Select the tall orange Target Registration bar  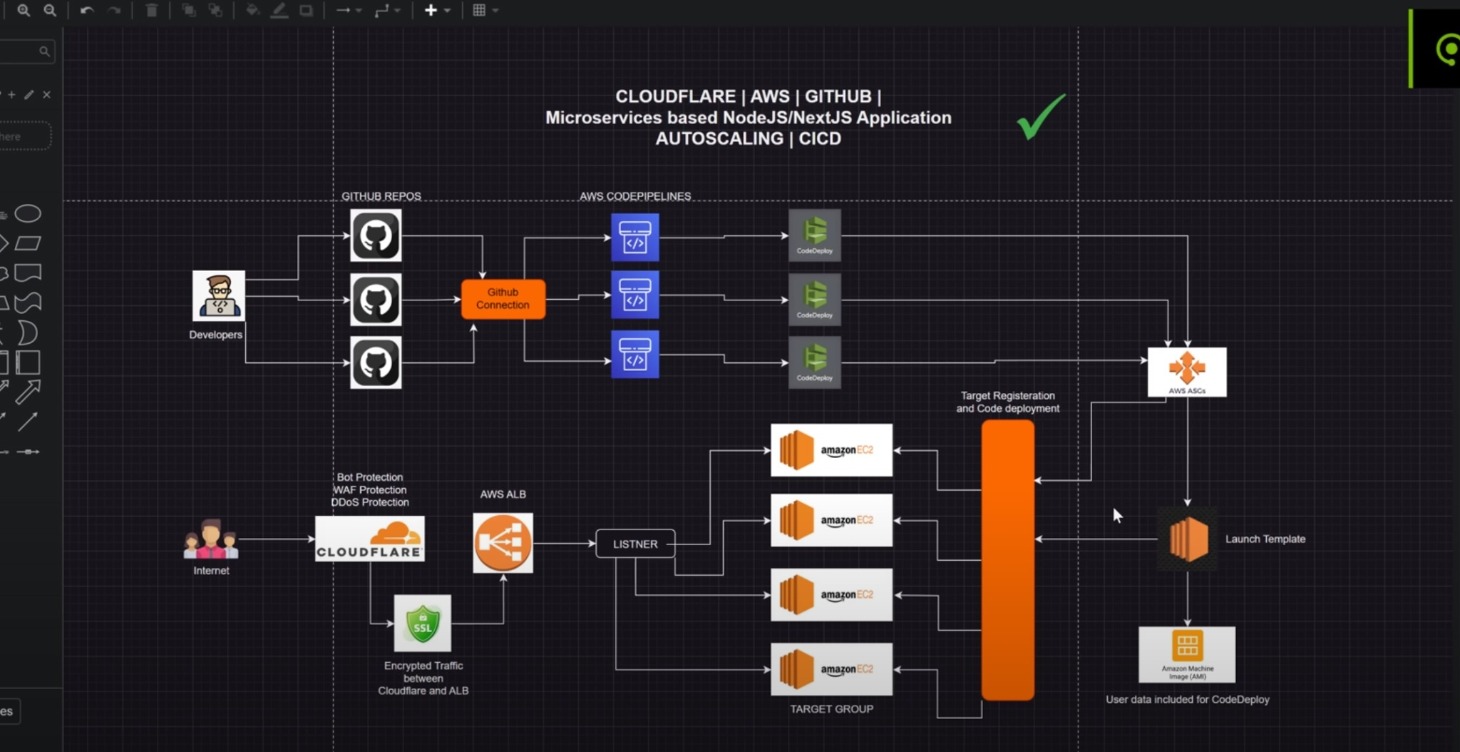[x=1008, y=560]
